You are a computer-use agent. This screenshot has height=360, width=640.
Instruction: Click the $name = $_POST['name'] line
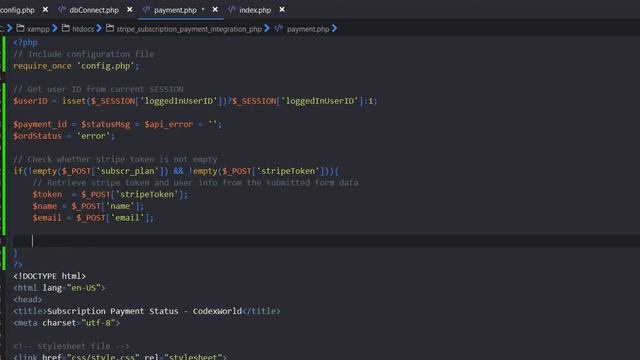coord(88,207)
